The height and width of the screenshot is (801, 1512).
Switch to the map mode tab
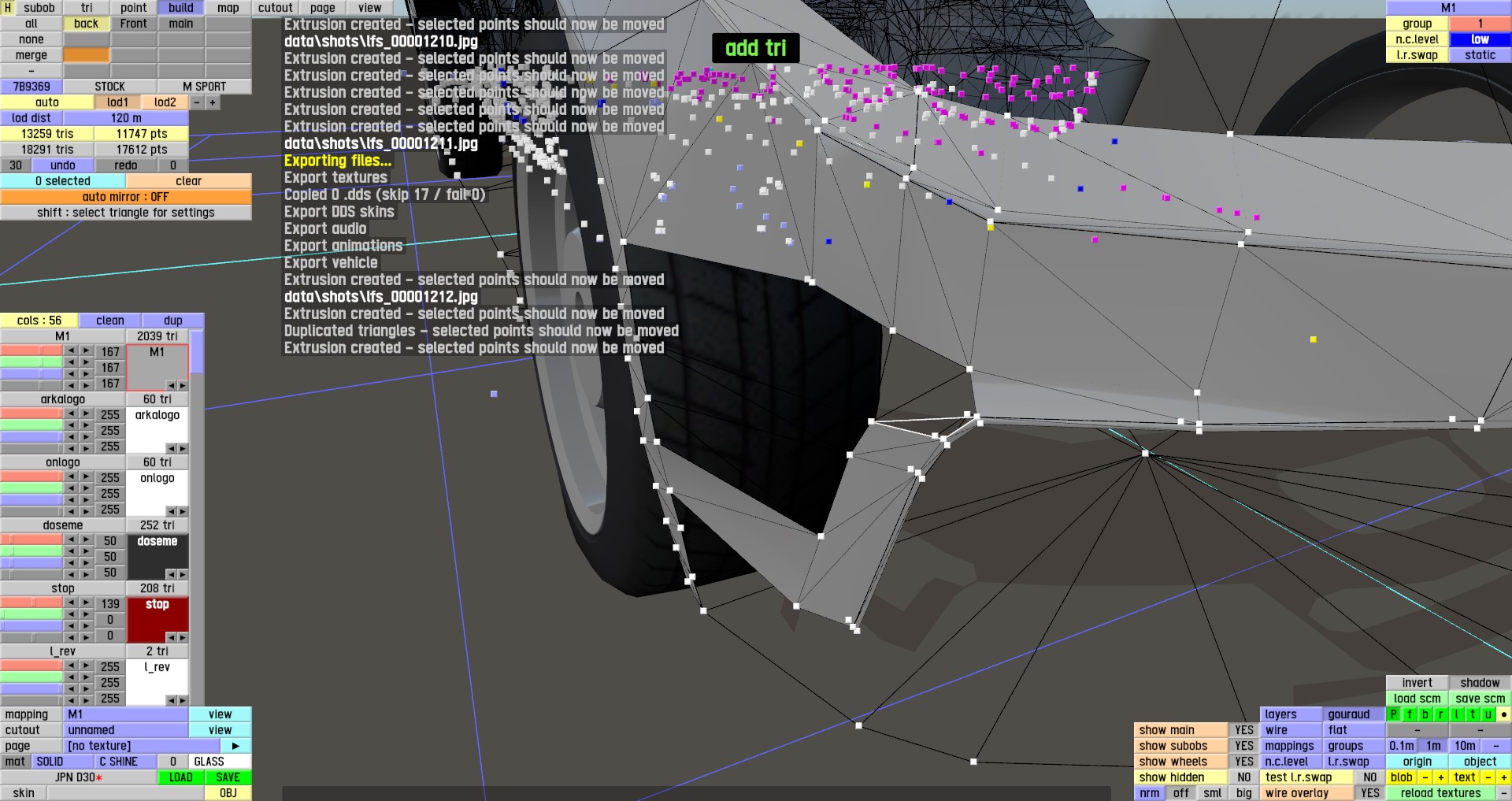click(x=228, y=8)
